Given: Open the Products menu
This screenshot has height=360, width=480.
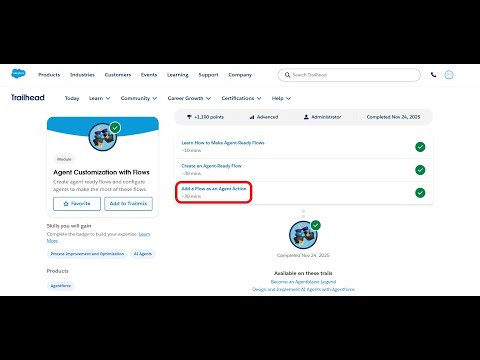Looking at the screenshot, I should click(49, 75).
